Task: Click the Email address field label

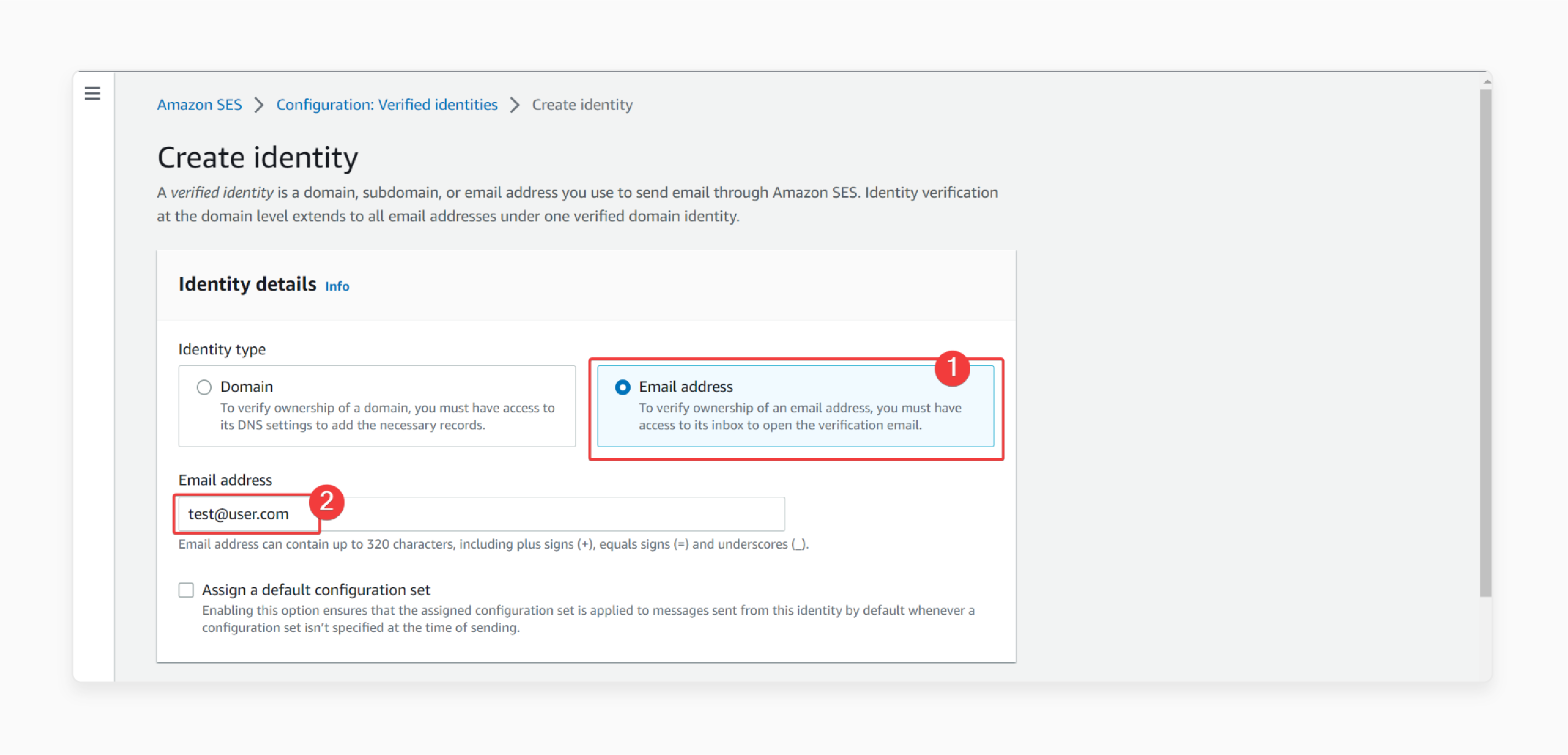Action: pos(224,480)
